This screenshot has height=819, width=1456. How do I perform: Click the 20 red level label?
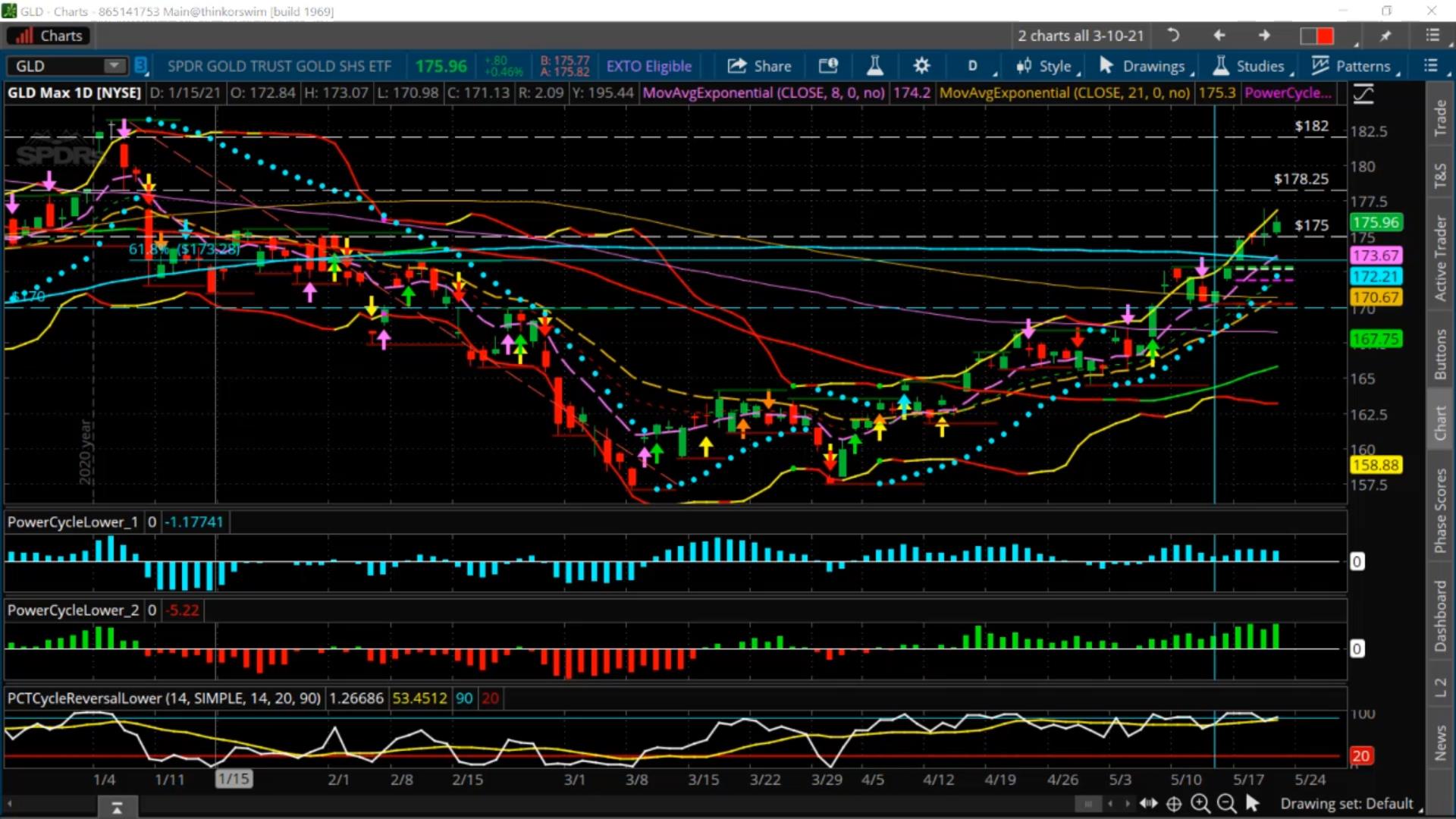(1360, 755)
